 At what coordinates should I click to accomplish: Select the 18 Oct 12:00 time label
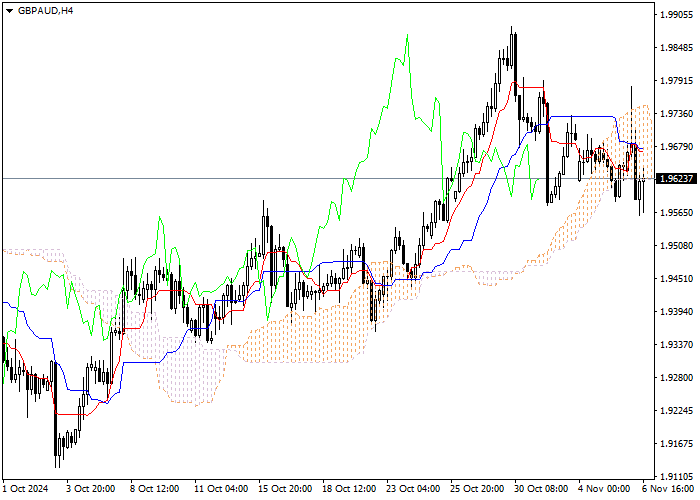349,488
